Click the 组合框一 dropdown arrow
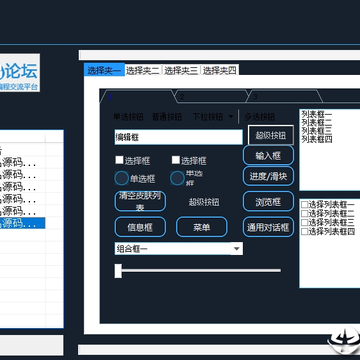This screenshot has width=360, height=360. tap(237, 249)
